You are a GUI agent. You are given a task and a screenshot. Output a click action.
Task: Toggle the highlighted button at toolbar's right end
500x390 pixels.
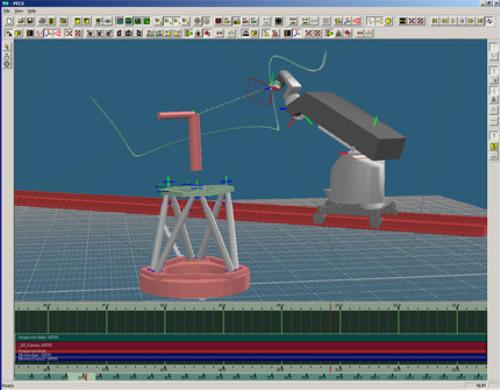pyautogui.click(x=489, y=21)
